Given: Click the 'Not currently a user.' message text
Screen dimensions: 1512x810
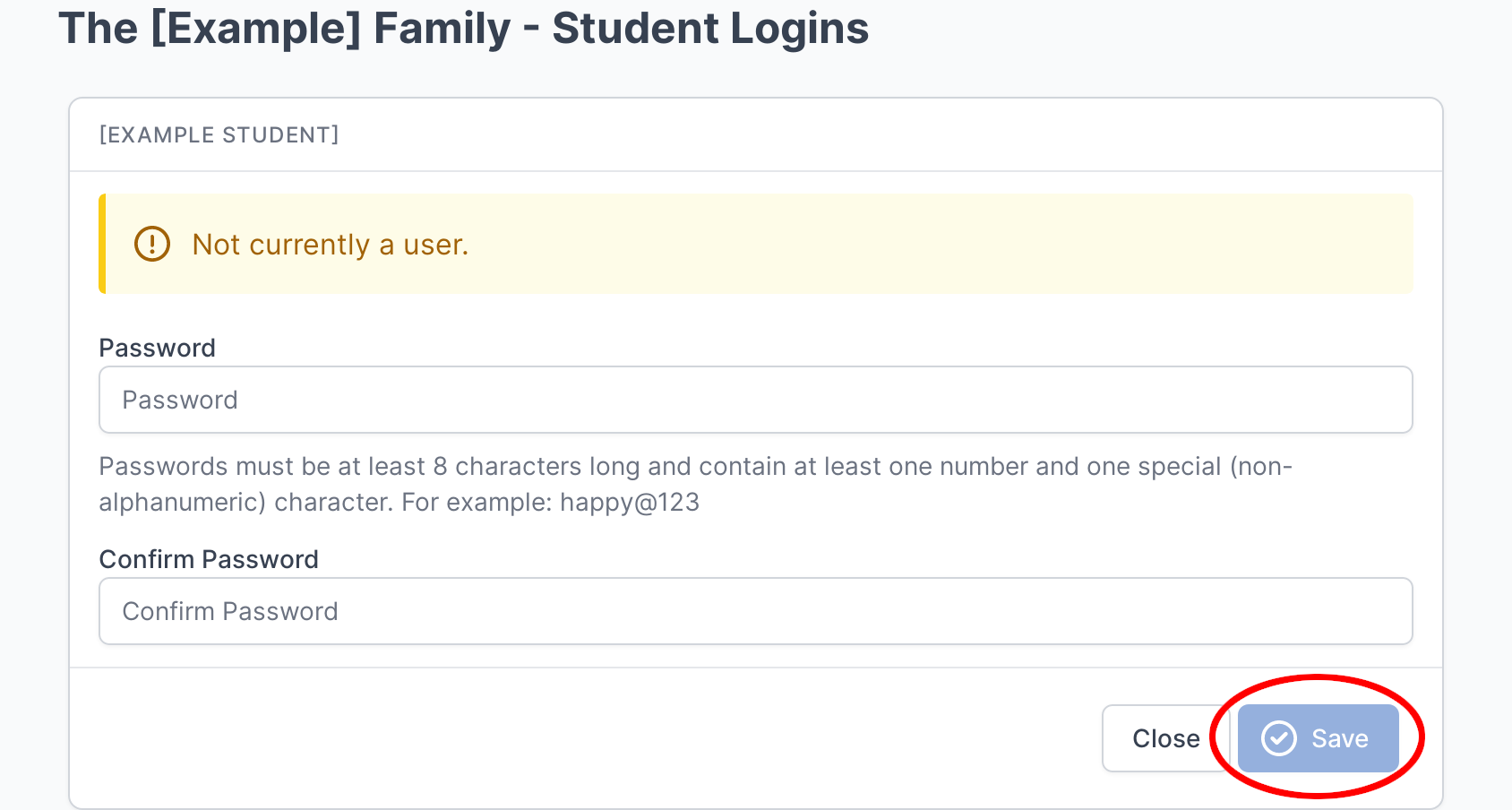Looking at the screenshot, I should [x=330, y=244].
